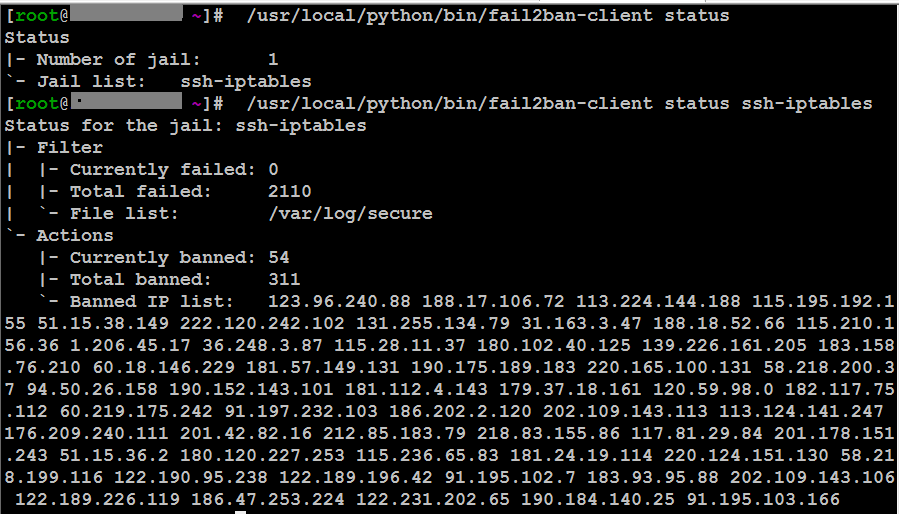
Task: Click banned IP 188.17.106.72
Action: 493,301
